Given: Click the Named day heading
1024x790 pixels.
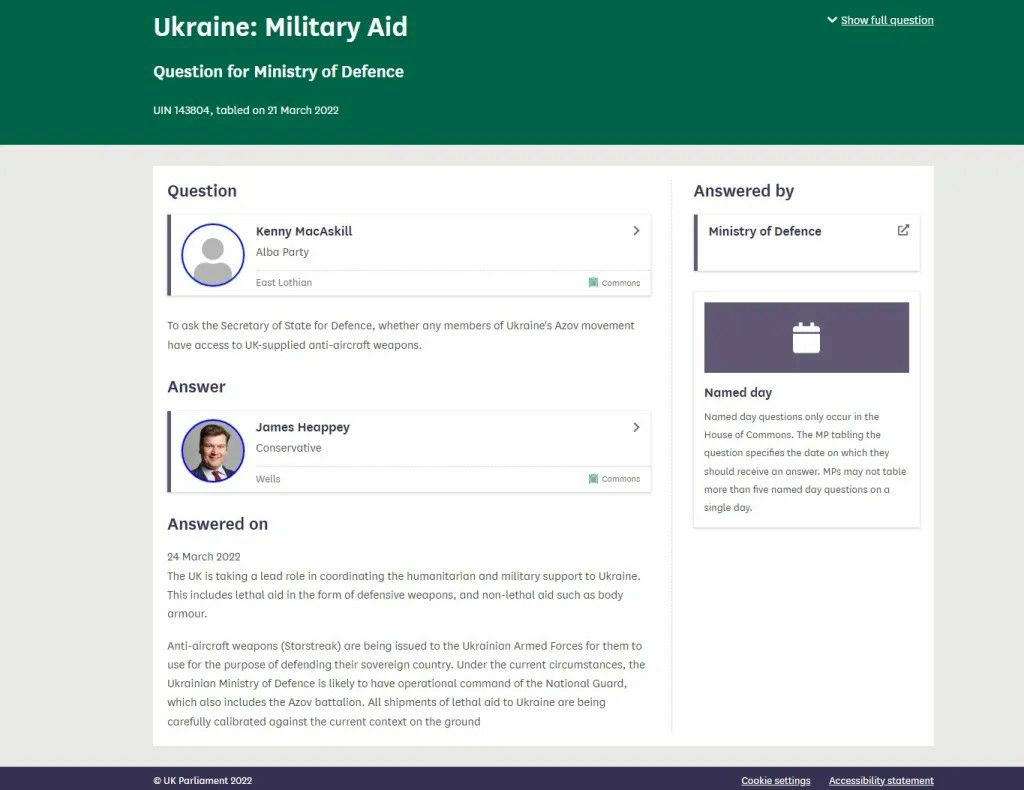Looking at the screenshot, I should pyautogui.click(x=738, y=392).
